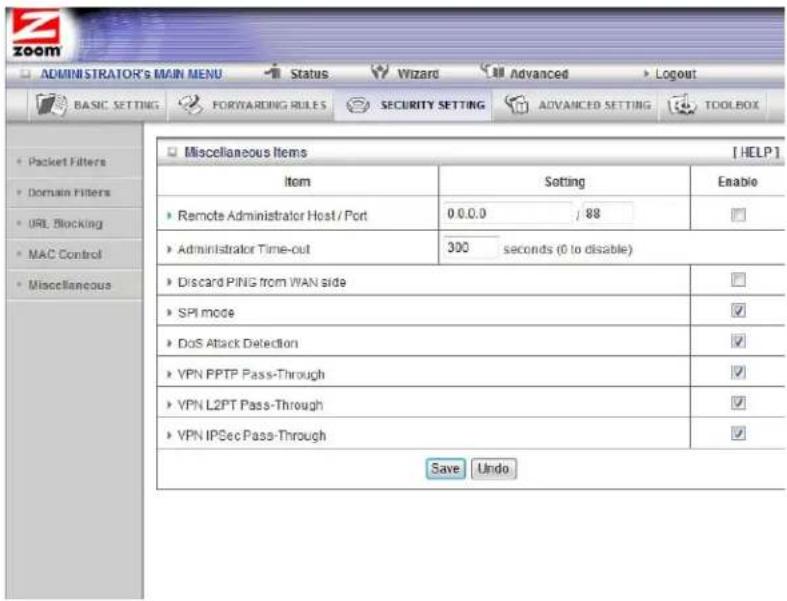Click the 'Enable' column header

point(737,181)
